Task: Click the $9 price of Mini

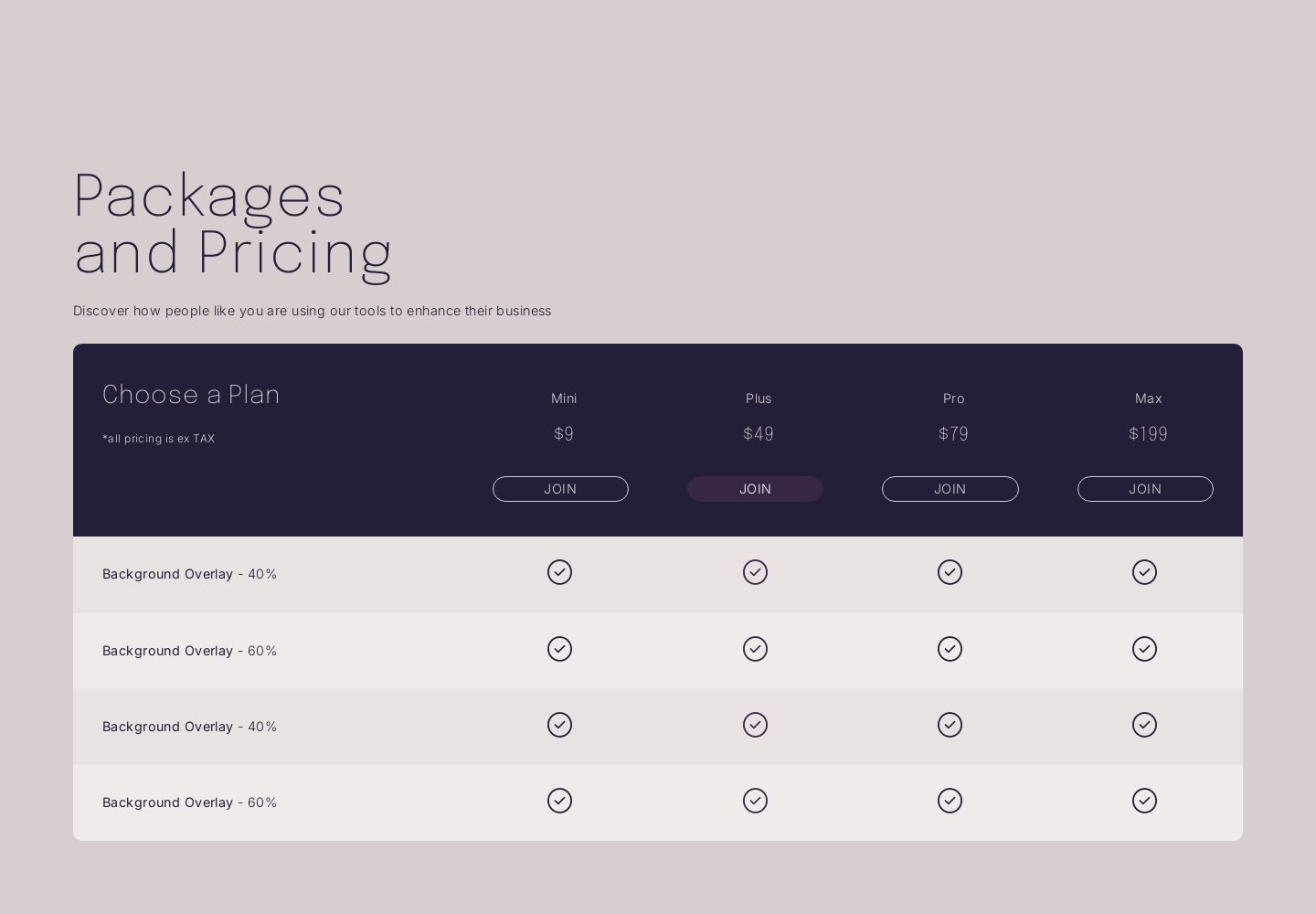Action: [564, 434]
